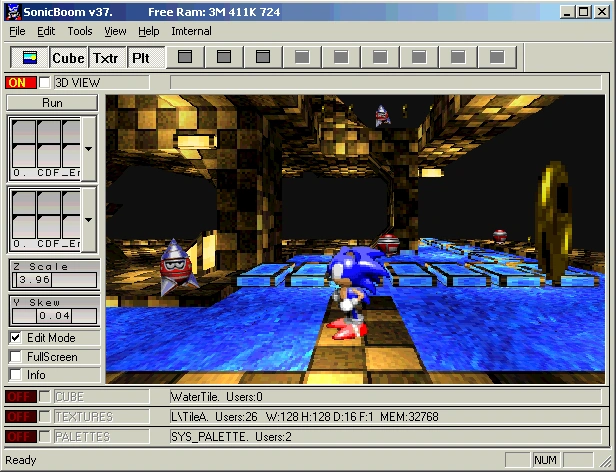Toggle the red ON 3D VIEW switch
The height and width of the screenshot is (472, 616).
pos(21,83)
